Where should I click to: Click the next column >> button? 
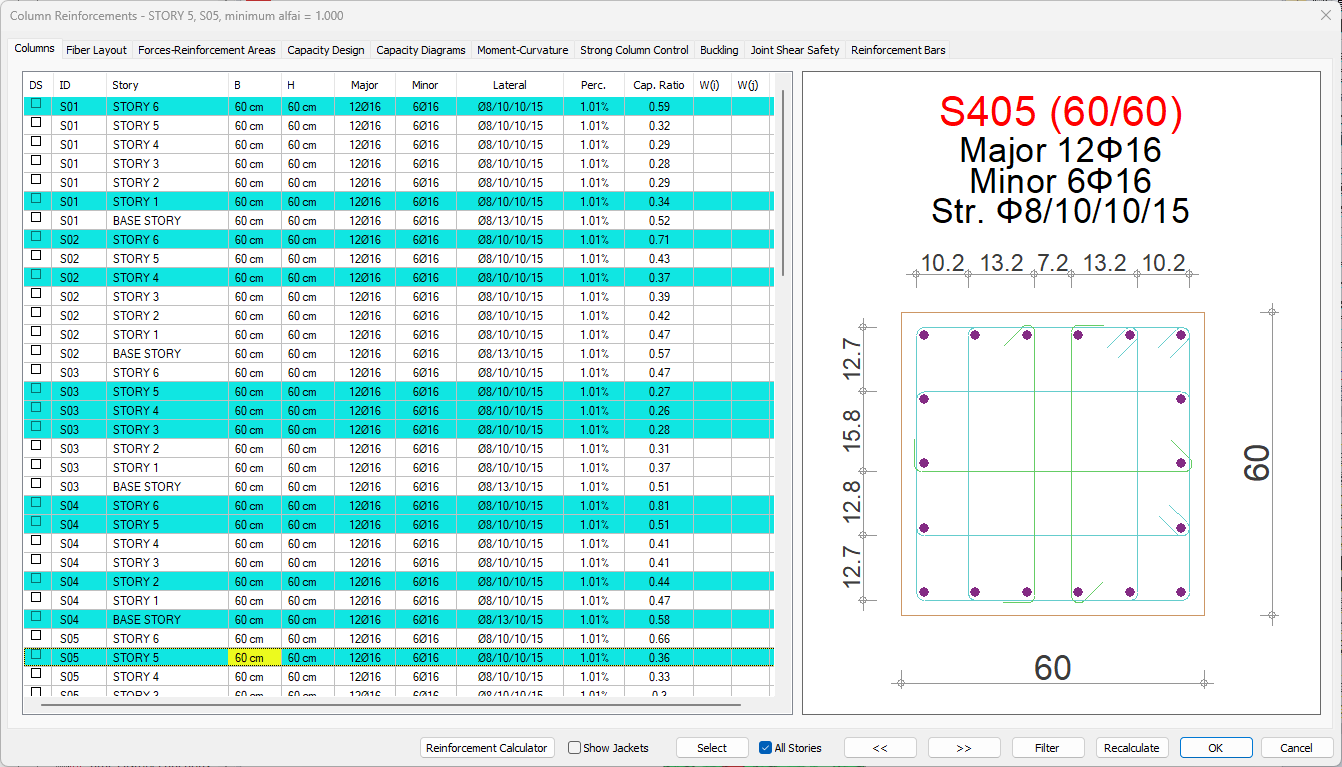pos(964,748)
